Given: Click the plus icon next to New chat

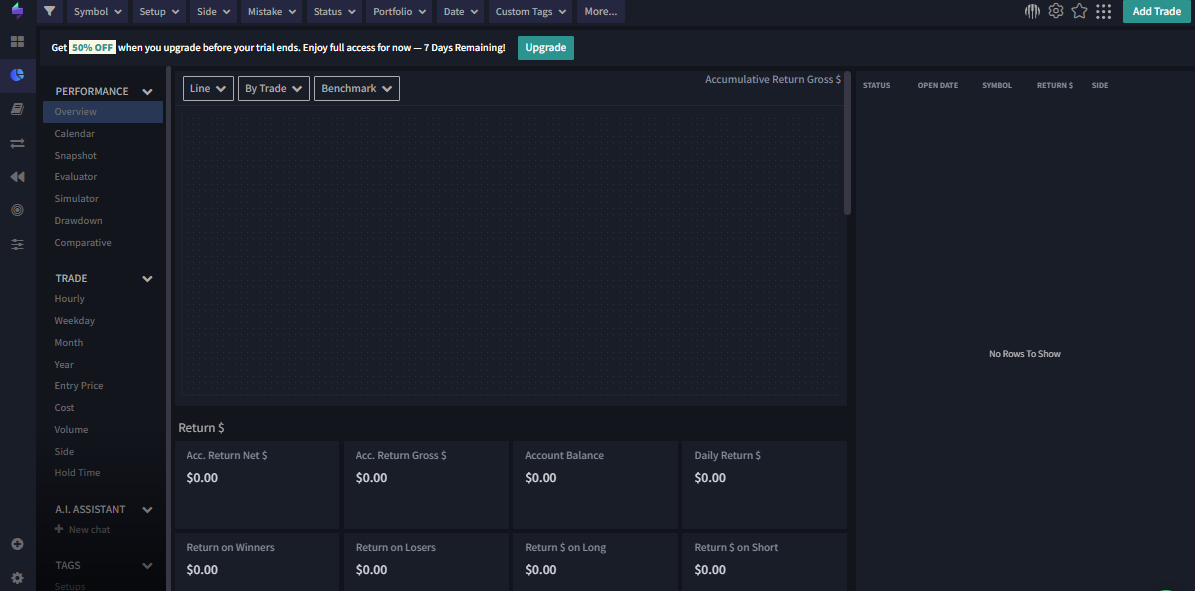Looking at the screenshot, I should 59,529.
